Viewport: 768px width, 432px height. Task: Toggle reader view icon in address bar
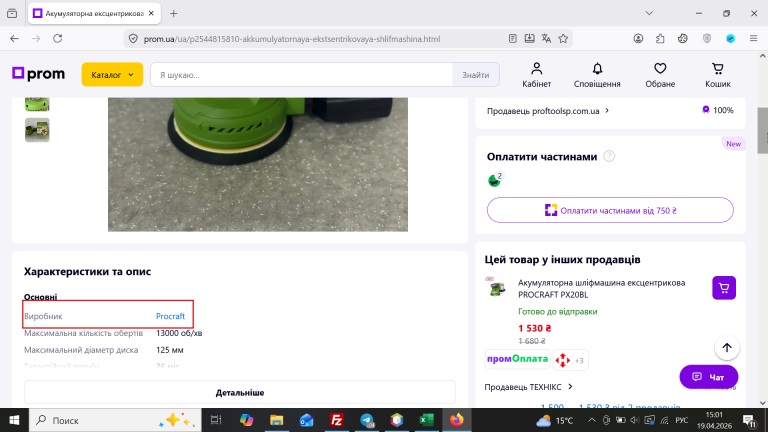point(512,39)
